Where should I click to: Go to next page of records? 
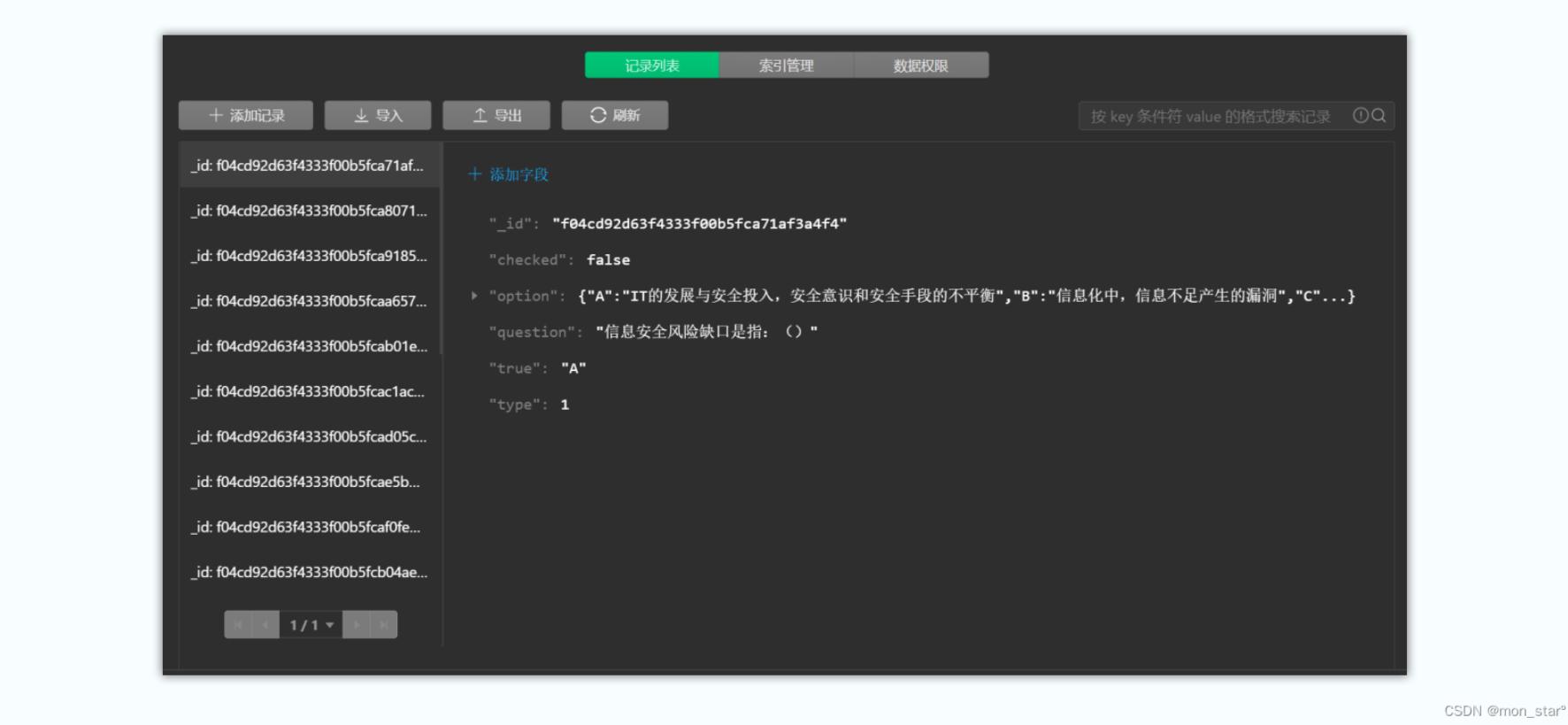tap(357, 625)
